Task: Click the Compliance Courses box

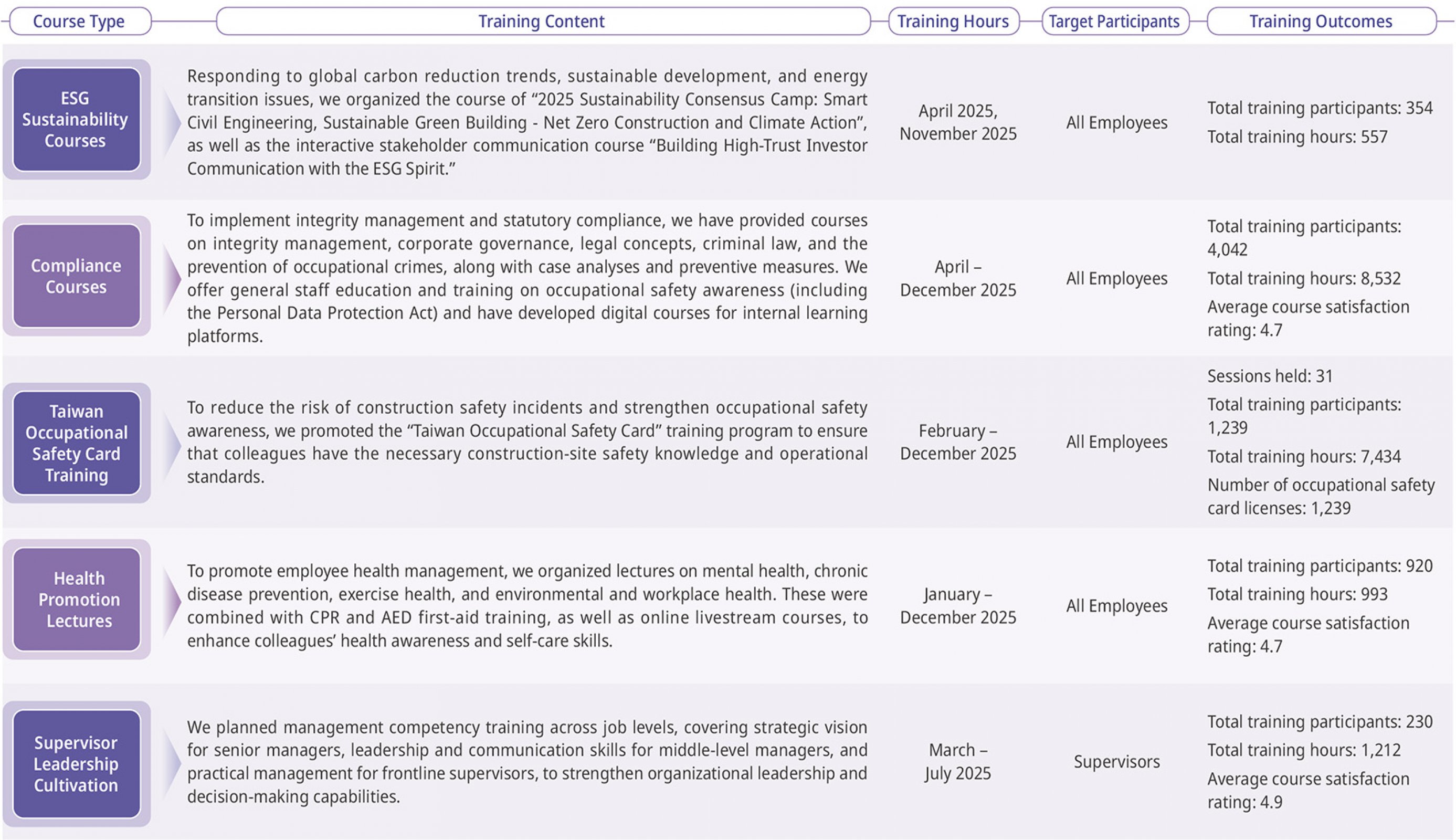Action: 77,276
